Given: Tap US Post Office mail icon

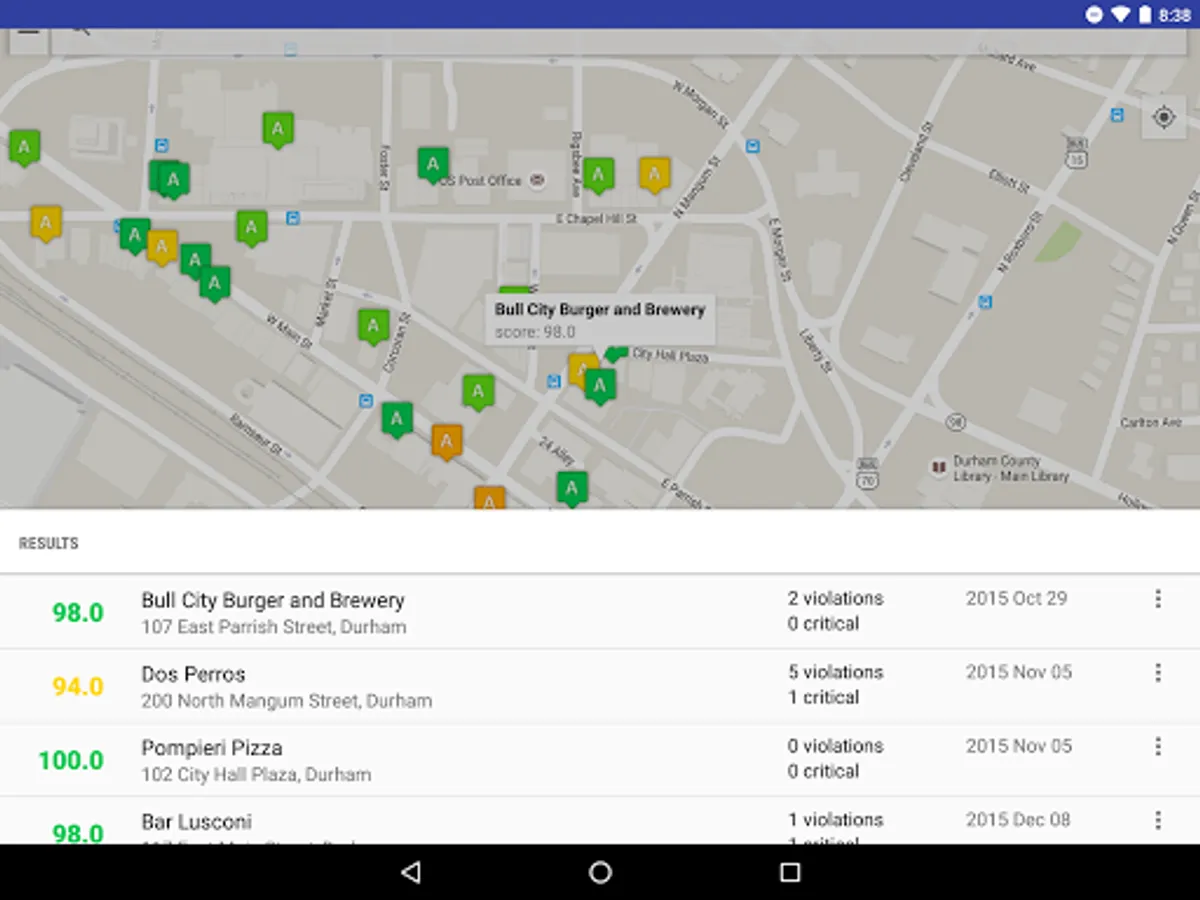Looking at the screenshot, I should click(x=537, y=180).
